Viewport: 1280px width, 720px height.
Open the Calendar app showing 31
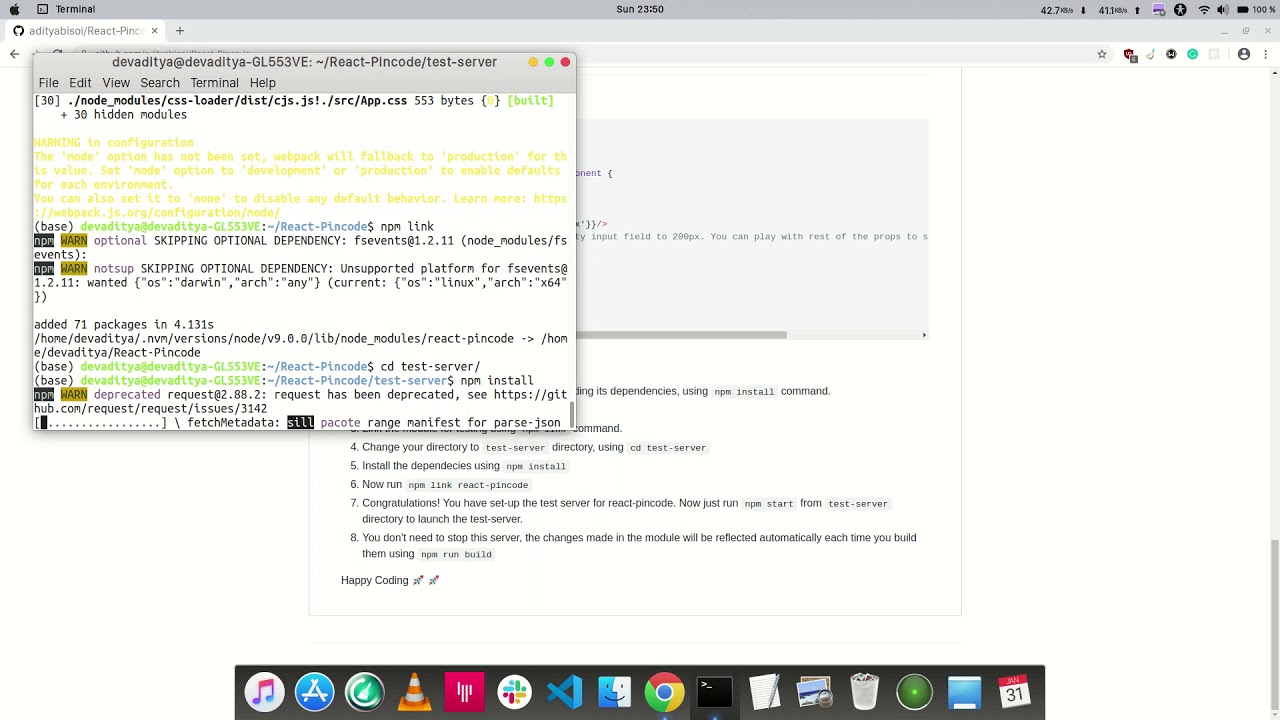(x=1015, y=692)
